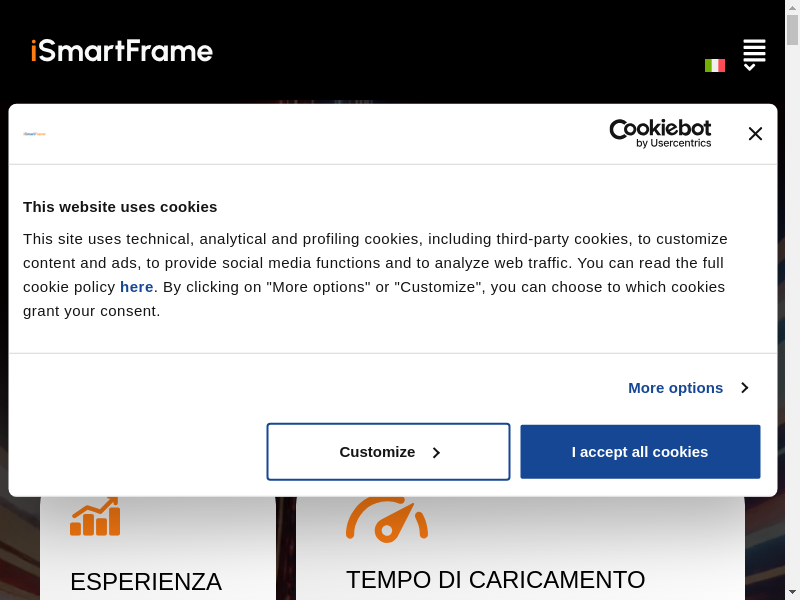Image resolution: width=800 pixels, height=600 pixels.
Task: Click the arrow inside the Customize button
Action: pos(436,453)
